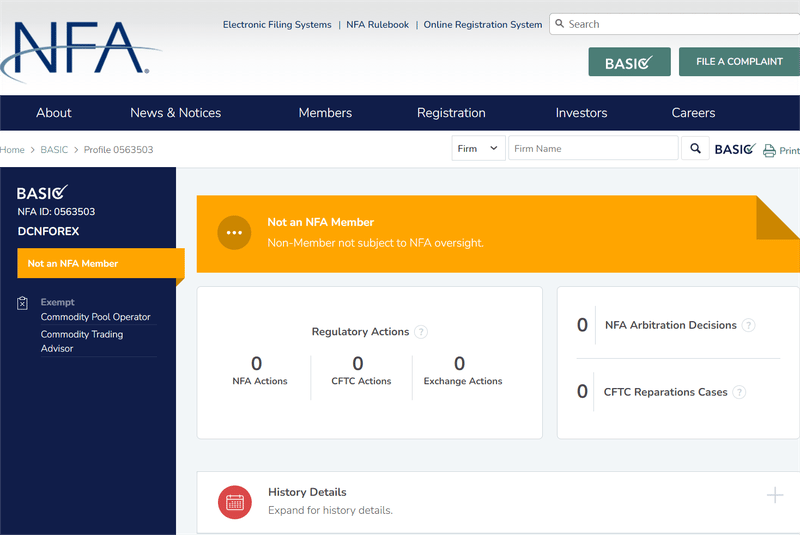Click the BASIC logo beside Print
800x535 pixels.
735,149
